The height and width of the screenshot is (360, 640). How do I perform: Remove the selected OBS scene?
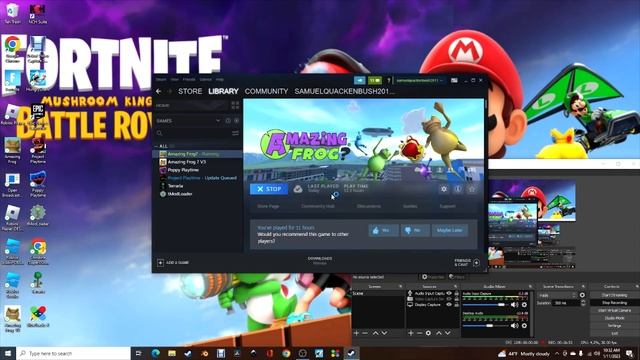tap(365, 333)
